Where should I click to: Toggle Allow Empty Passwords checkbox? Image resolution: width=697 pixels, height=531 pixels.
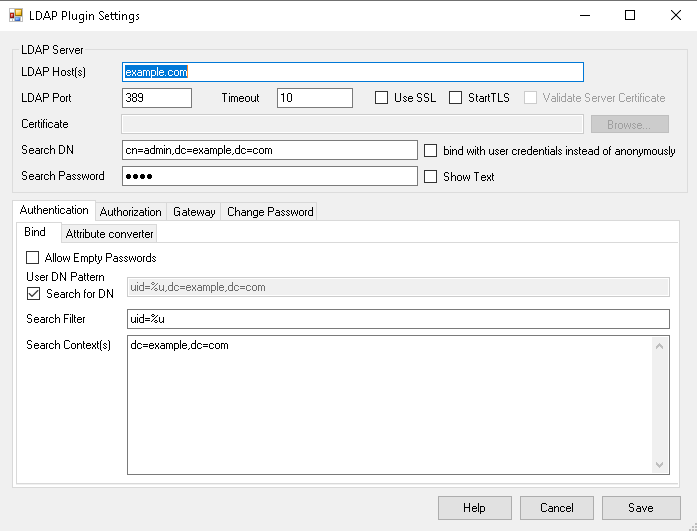tap(33, 258)
